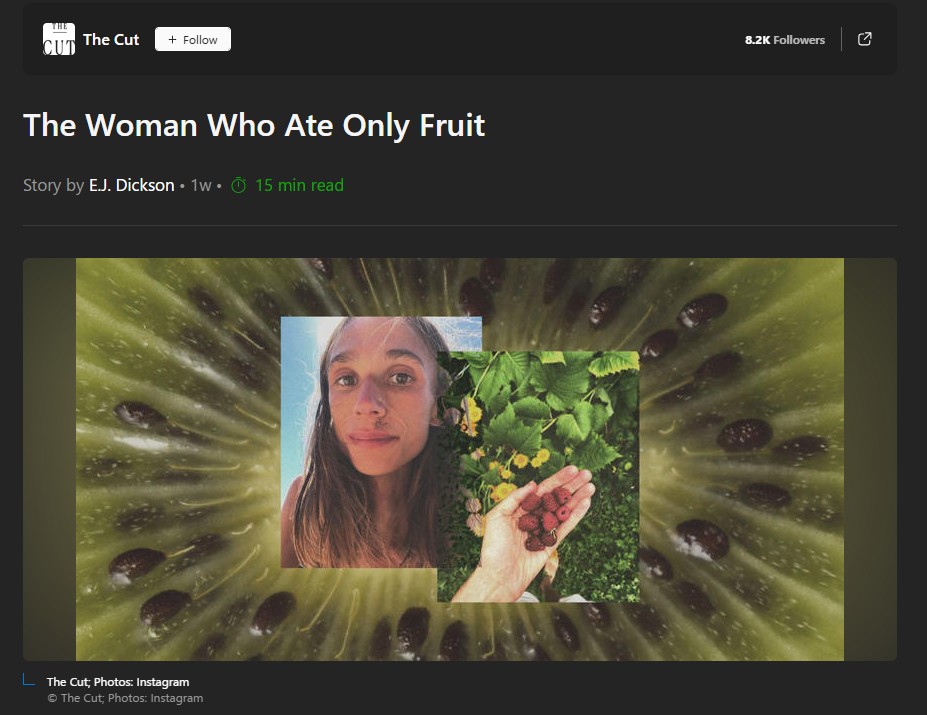View the 8.2K Followers count
This screenshot has height=715, width=927.
(785, 40)
